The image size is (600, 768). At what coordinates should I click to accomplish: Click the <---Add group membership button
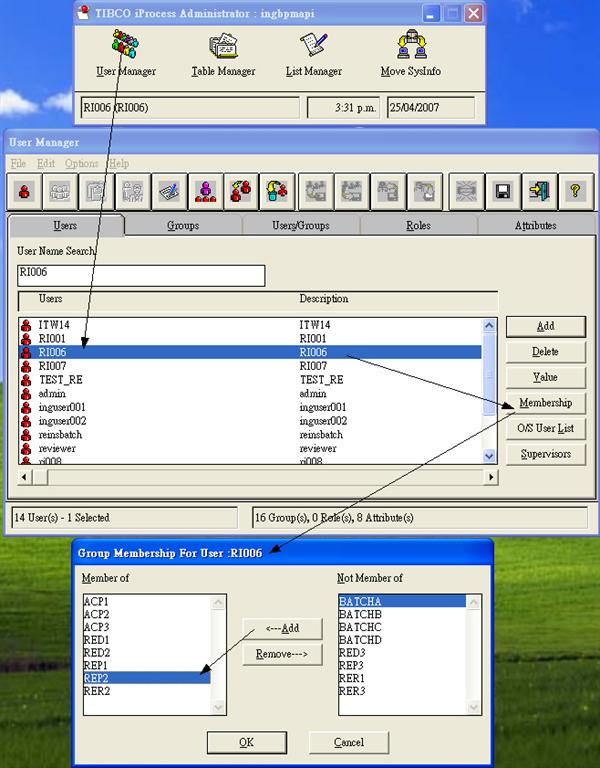tap(283, 628)
